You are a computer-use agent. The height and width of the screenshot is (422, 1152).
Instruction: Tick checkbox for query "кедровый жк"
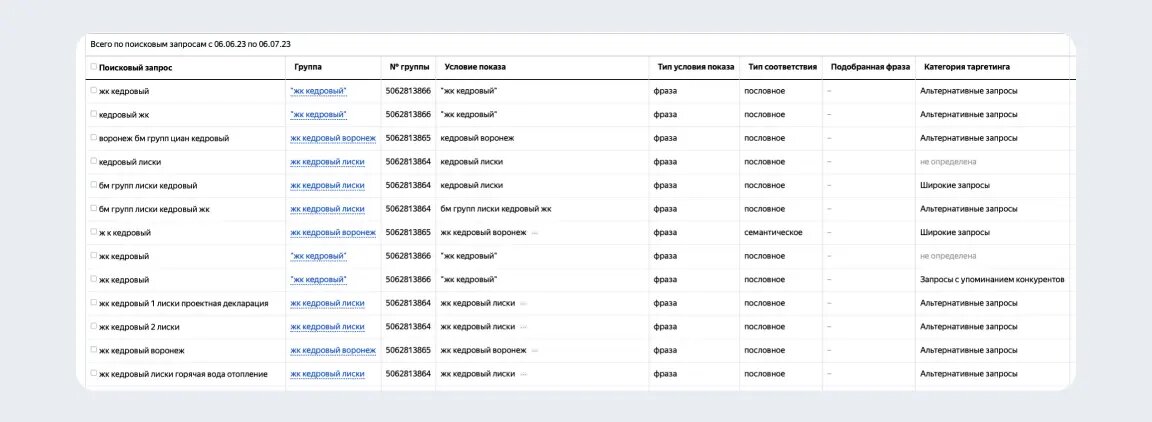(x=93, y=114)
